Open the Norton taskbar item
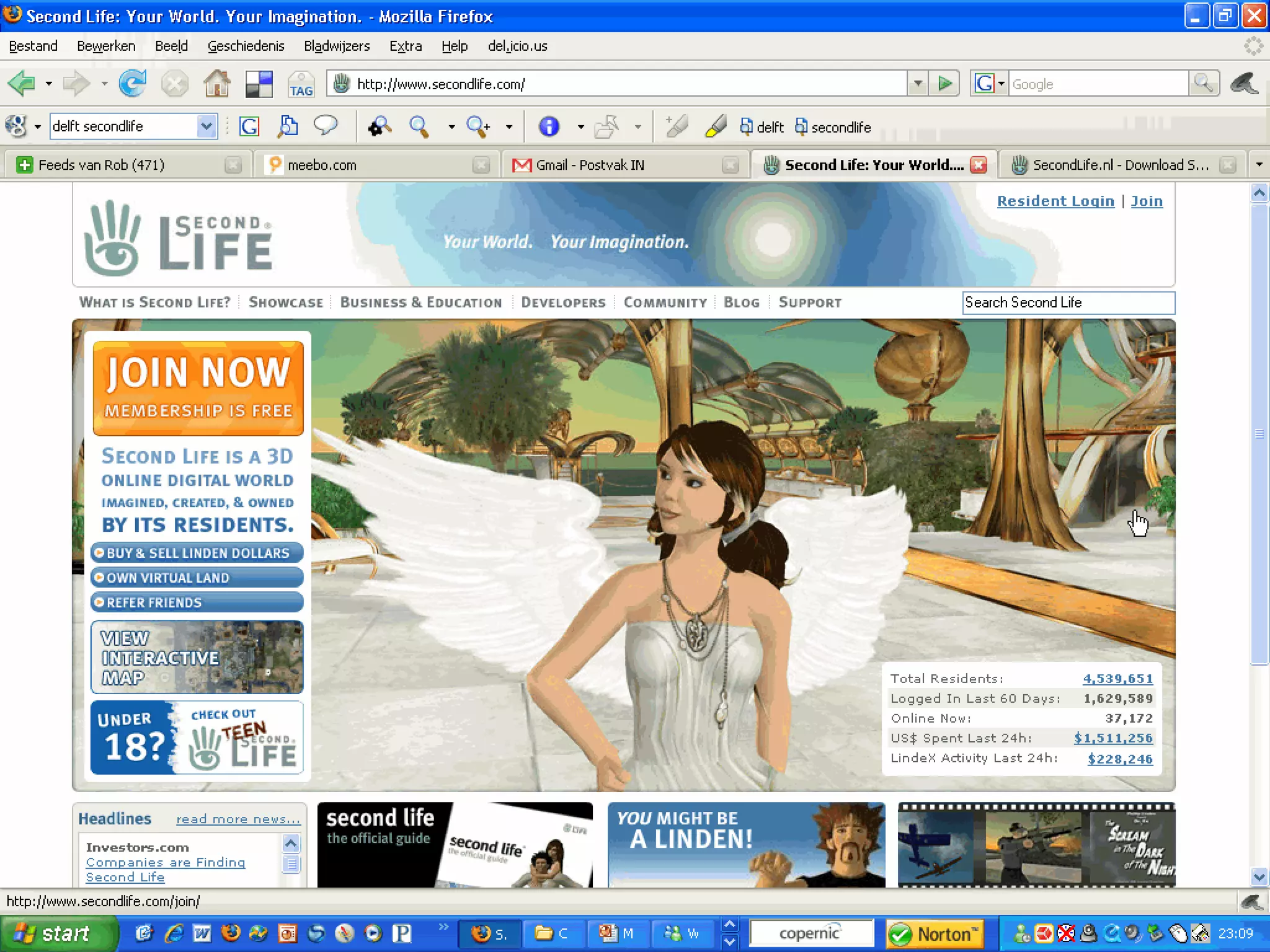 point(935,933)
